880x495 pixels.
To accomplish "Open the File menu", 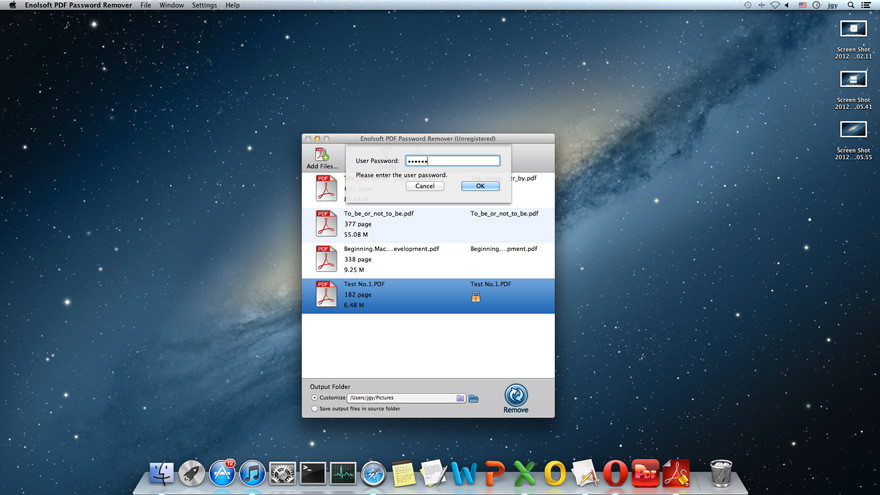I will 146,5.
